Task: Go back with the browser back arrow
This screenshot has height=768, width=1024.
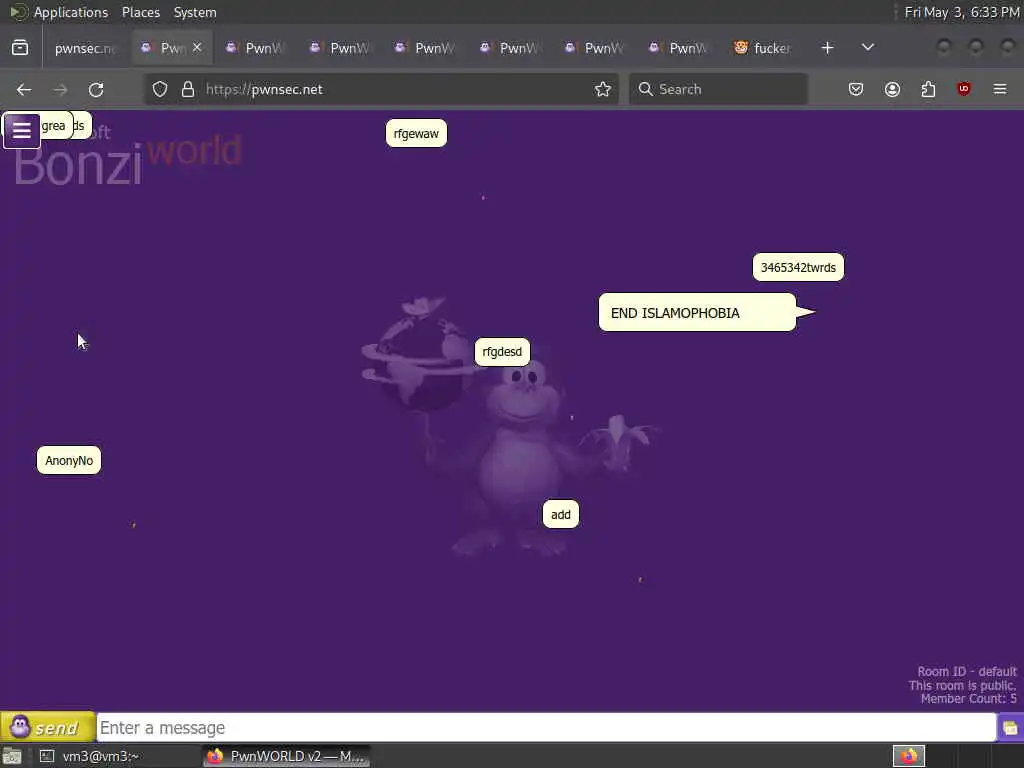Action: coord(24,89)
